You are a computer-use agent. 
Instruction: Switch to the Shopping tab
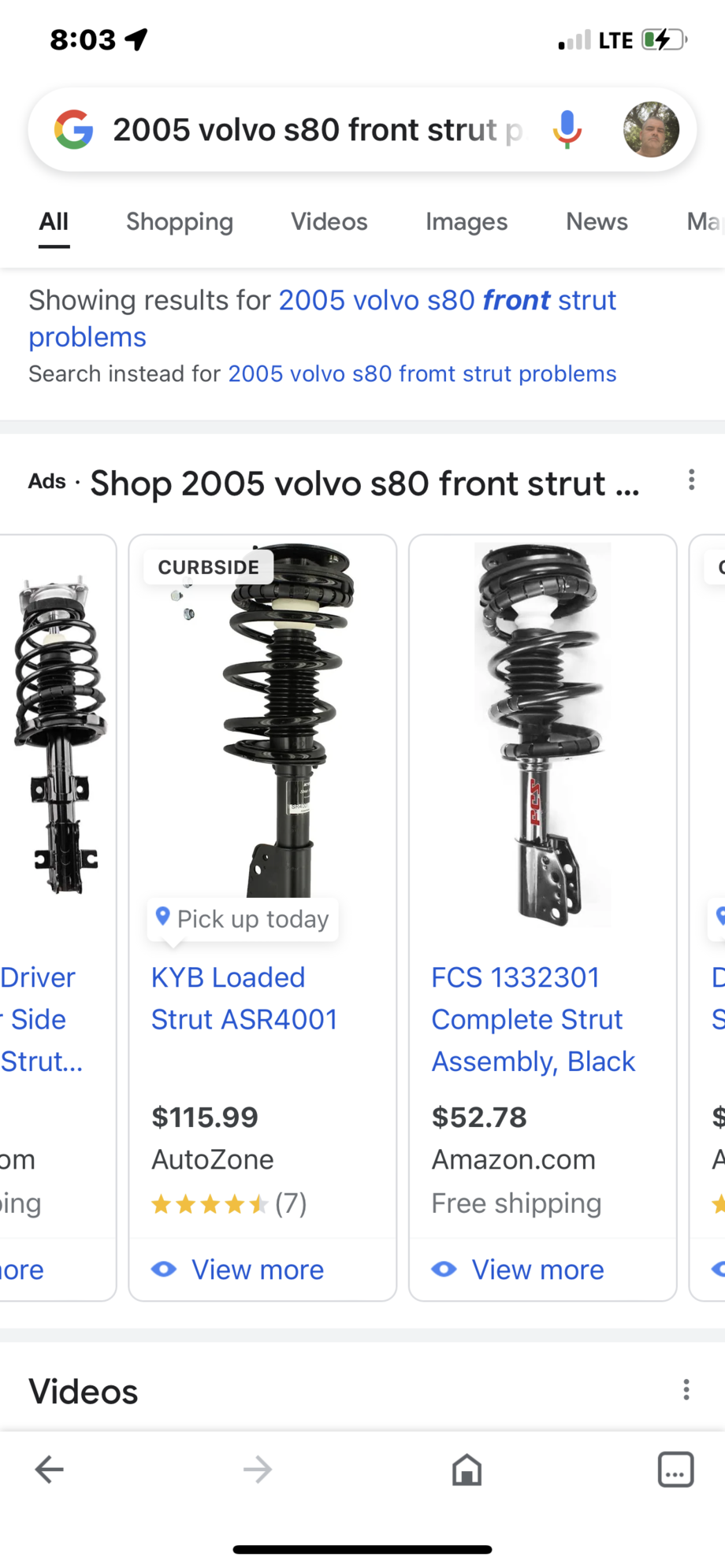click(180, 222)
